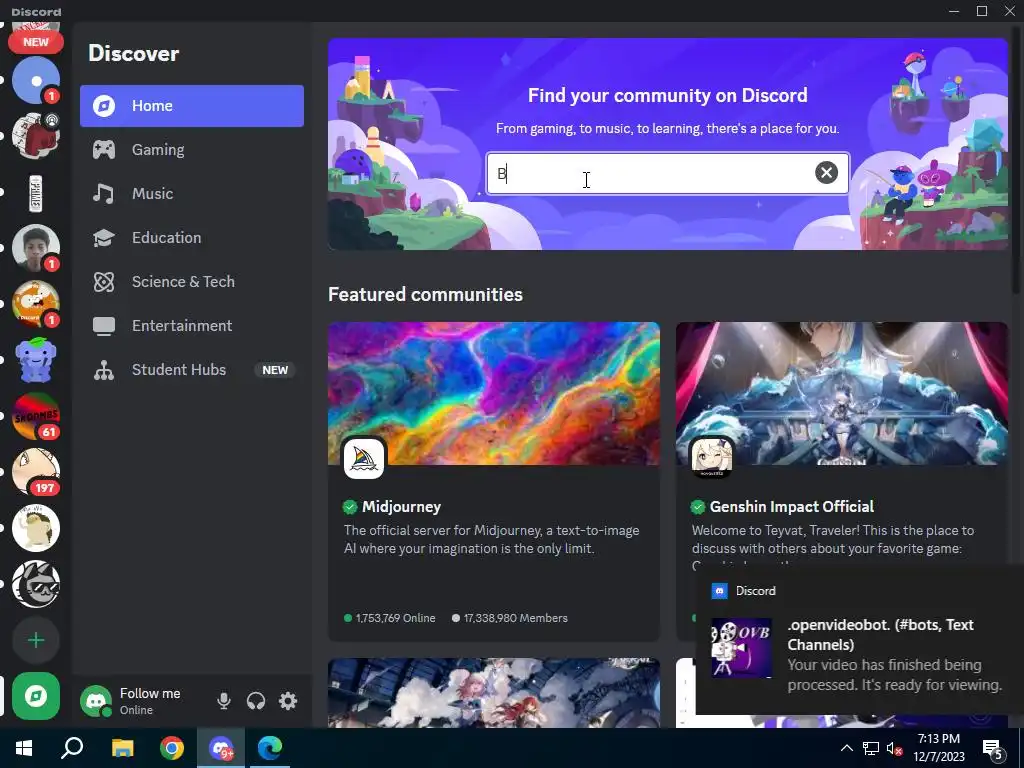
Task: Open the server with the boy's photo avatar
Action: [36, 248]
